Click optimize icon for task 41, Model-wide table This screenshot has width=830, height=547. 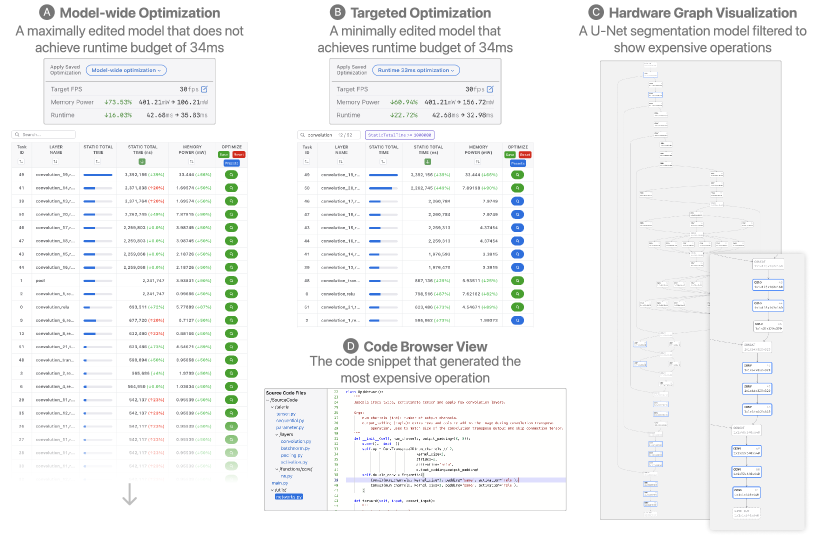pyautogui.click(x=231, y=187)
